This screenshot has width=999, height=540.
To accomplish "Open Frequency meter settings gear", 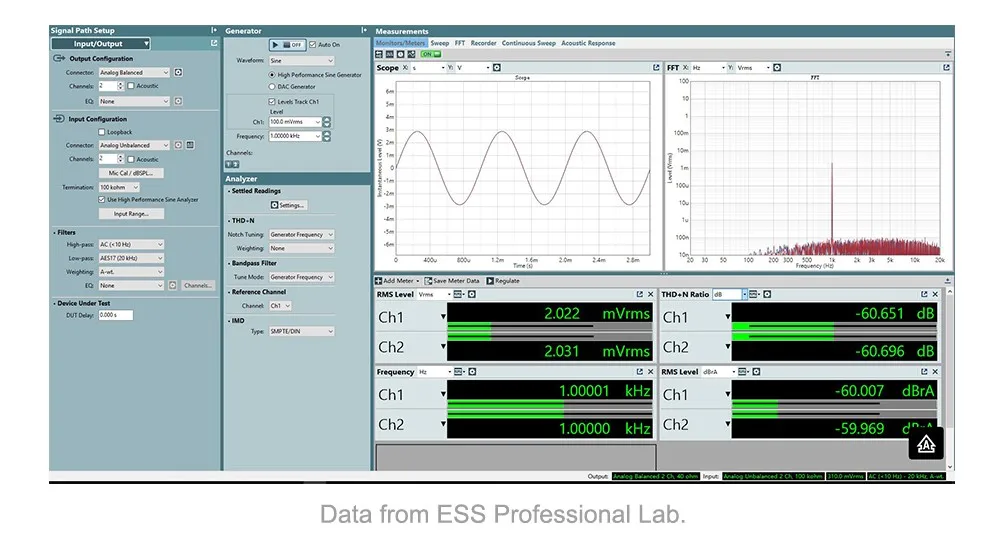I will point(472,372).
